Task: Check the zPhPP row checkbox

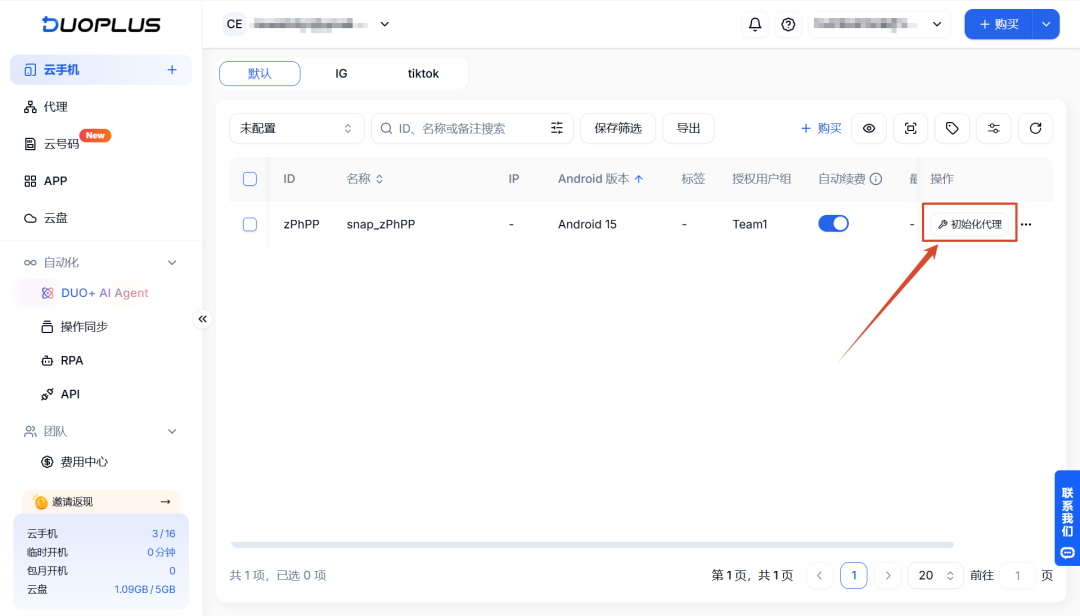Action: click(x=250, y=225)
